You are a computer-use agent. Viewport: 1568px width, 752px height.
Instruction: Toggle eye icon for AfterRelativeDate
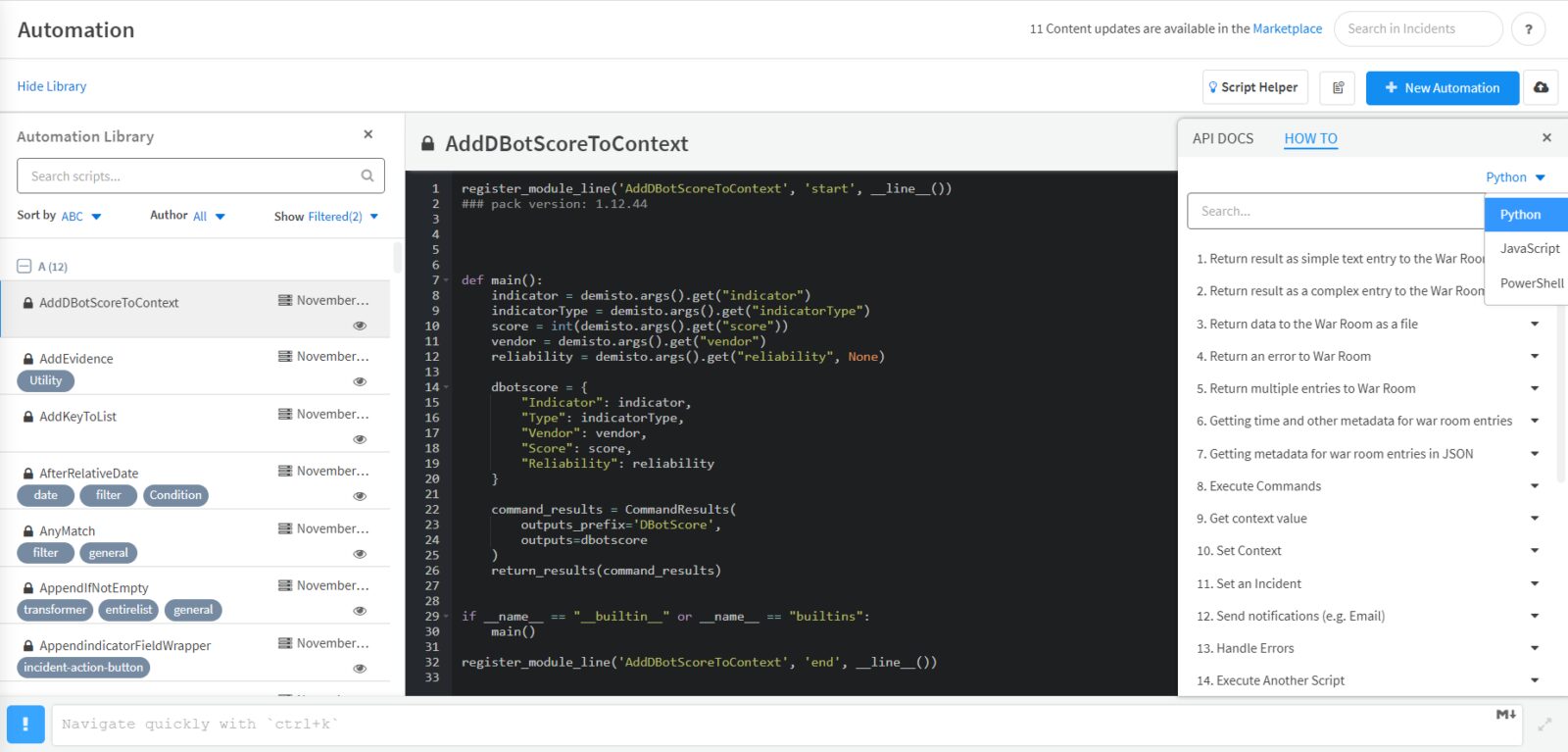tap(360, 496)
